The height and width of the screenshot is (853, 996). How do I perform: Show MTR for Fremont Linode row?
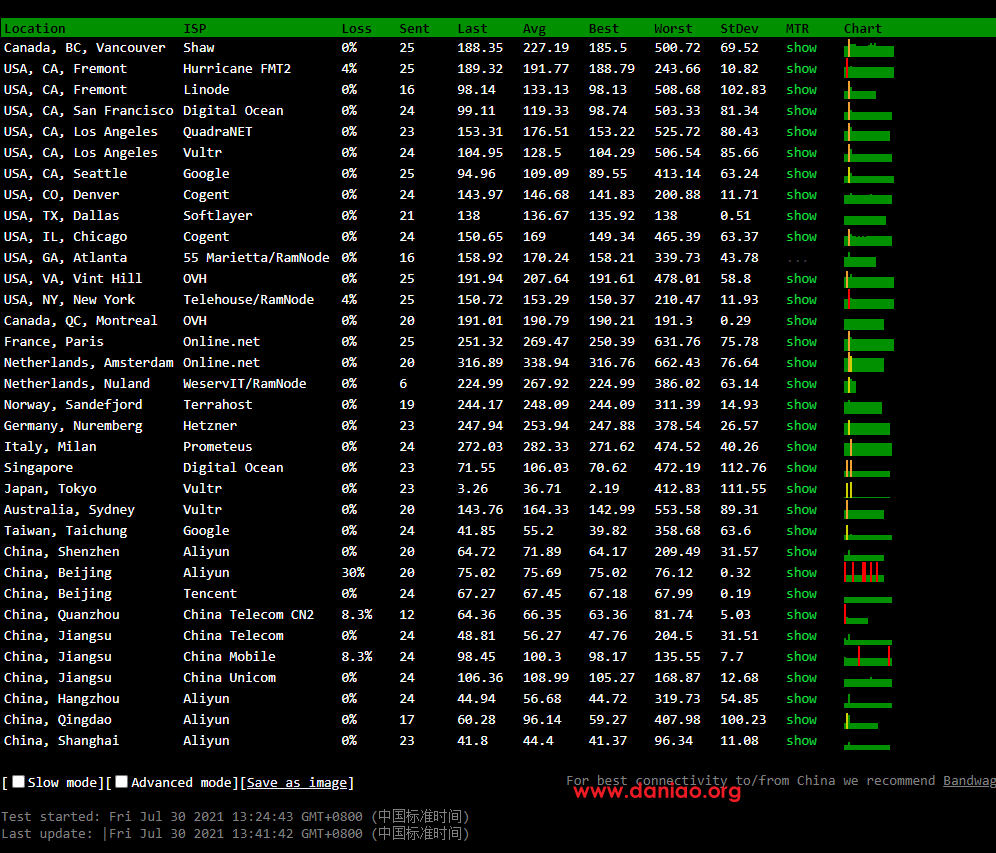801,90
